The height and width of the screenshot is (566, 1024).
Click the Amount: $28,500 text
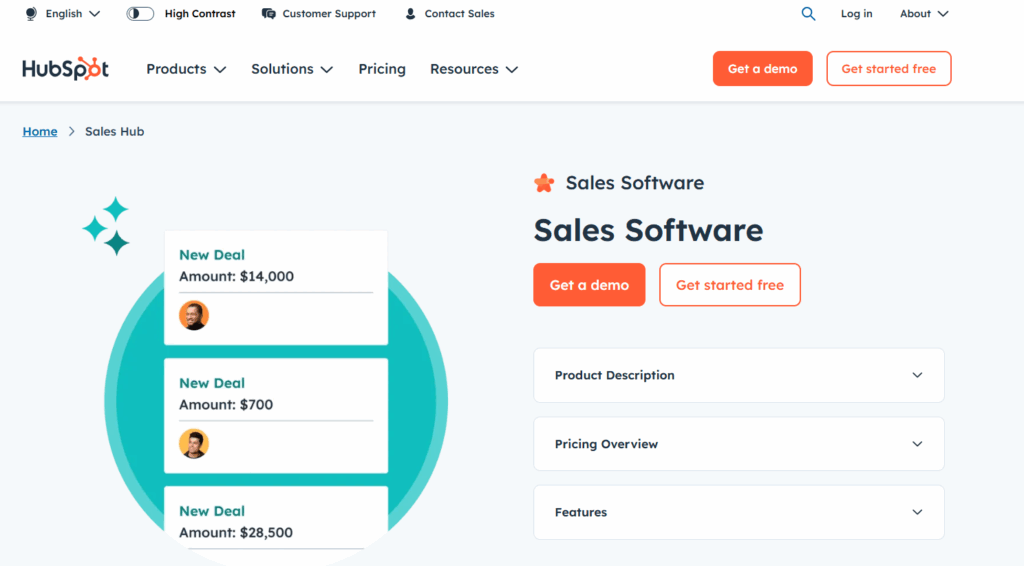click(x=236, y=533)
